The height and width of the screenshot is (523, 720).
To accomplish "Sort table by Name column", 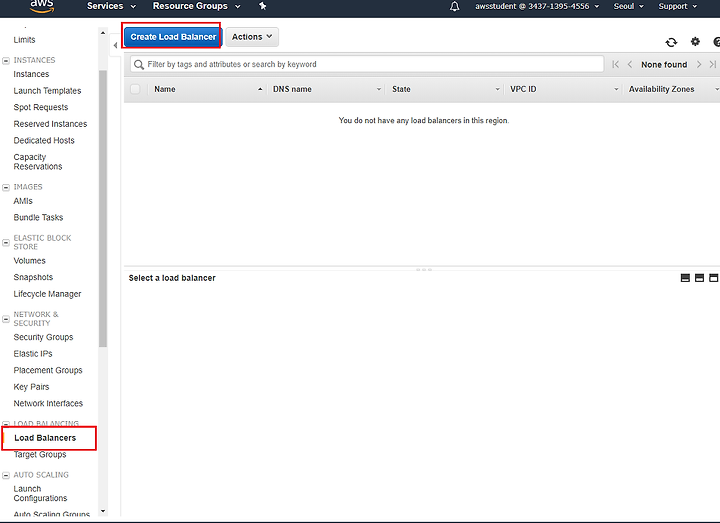I will pyautogui.click(x=208, y=89).
